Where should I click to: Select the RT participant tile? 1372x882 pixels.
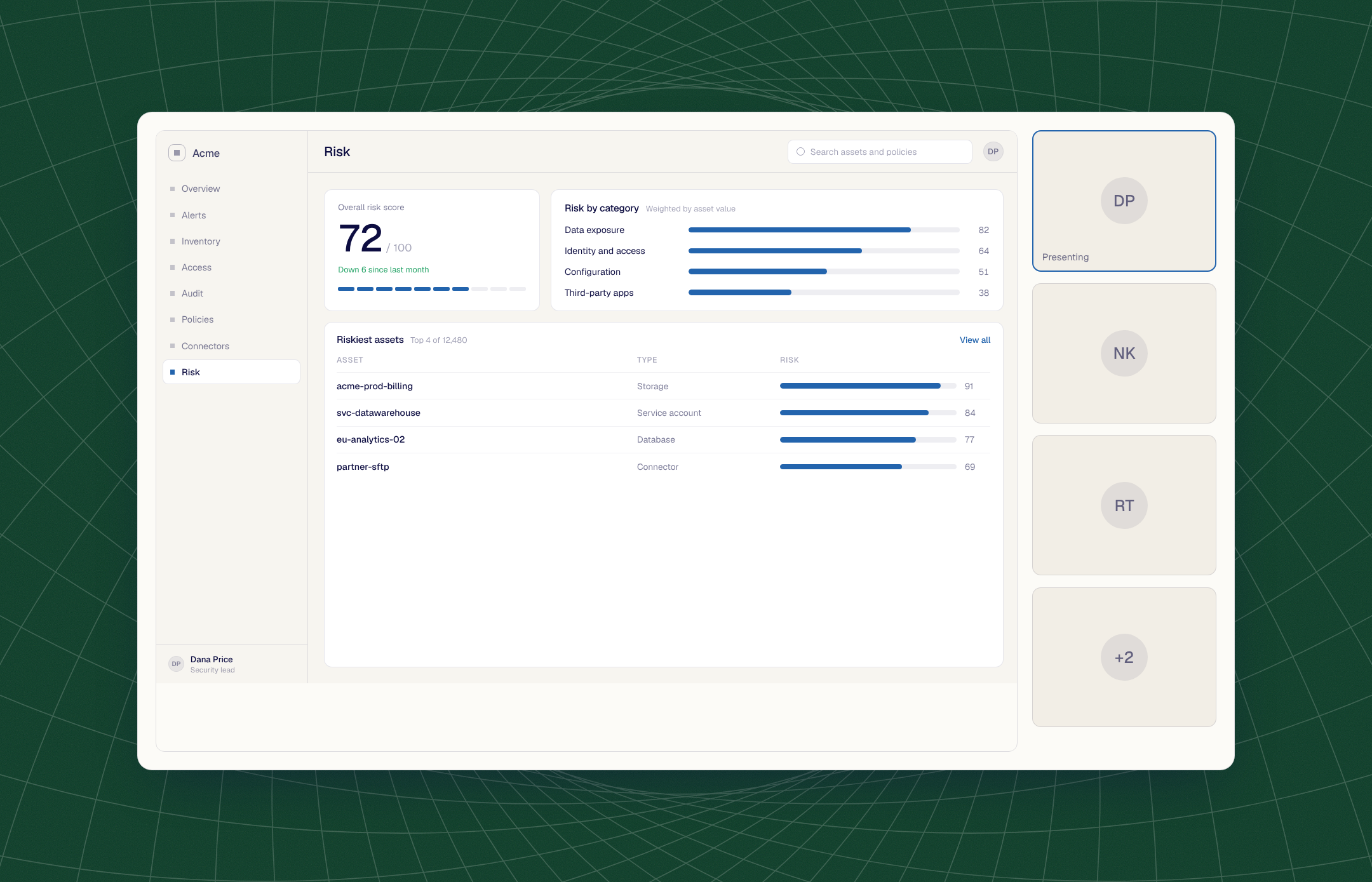(x=1124, y=505)
